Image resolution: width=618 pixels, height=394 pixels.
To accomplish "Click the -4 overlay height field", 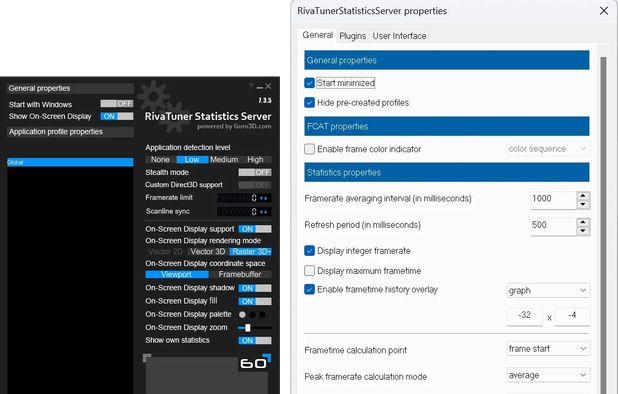I will tap(572, 316).
